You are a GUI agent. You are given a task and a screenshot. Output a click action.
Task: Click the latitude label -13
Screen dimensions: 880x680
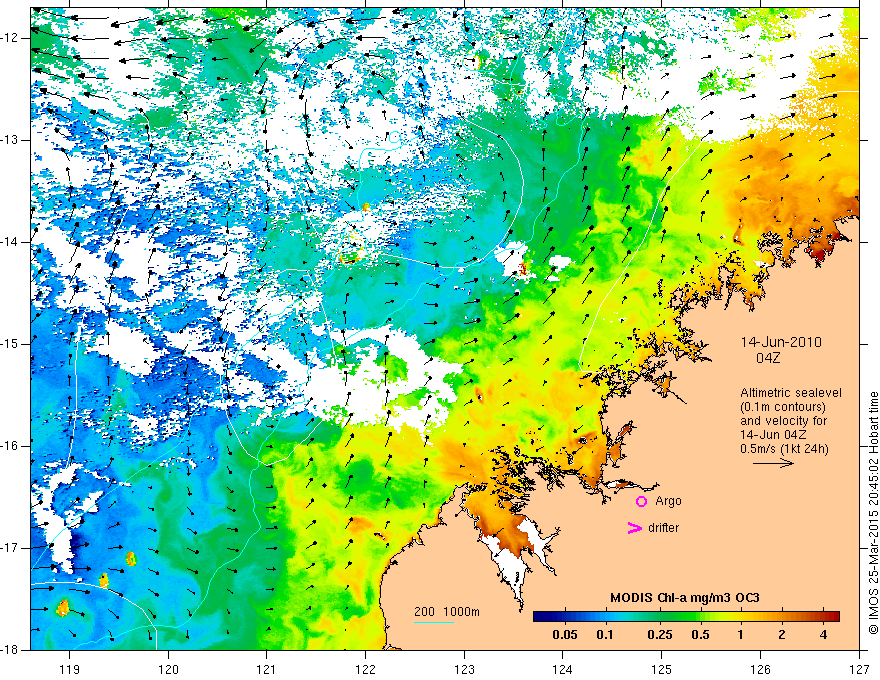pos(11,140)
